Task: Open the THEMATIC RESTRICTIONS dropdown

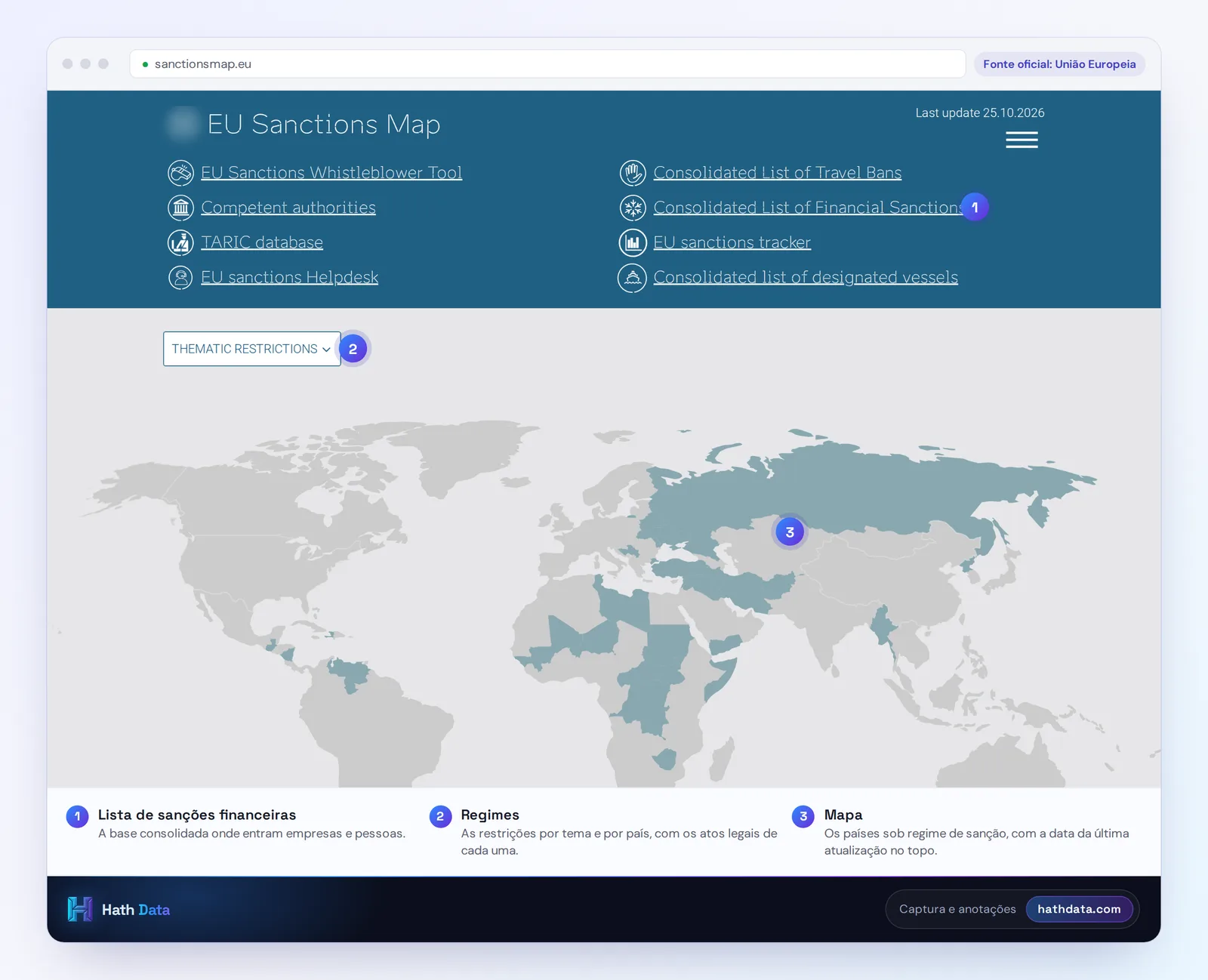Action: 251,349
